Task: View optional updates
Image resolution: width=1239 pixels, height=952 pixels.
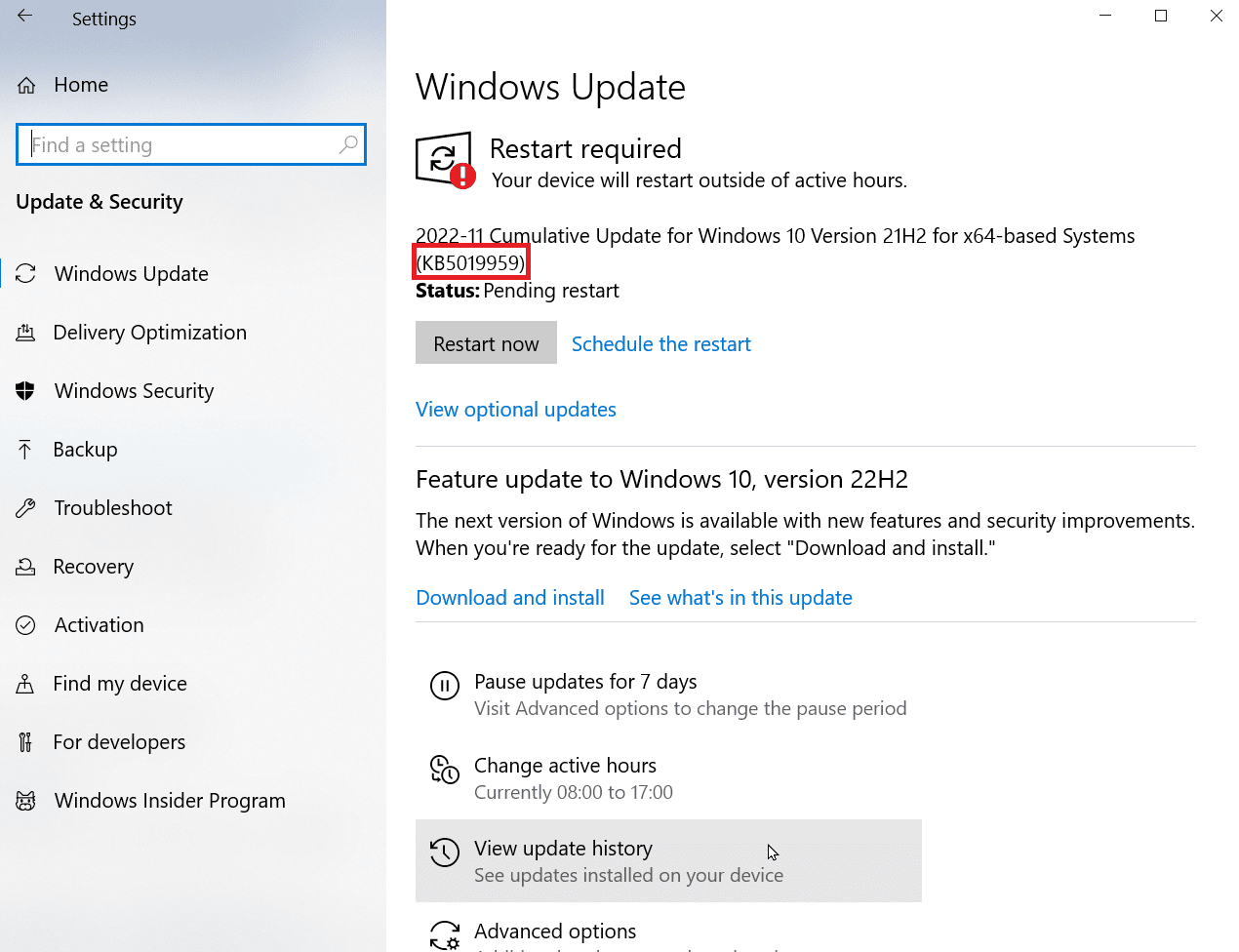Action: [x=515, y=409]
